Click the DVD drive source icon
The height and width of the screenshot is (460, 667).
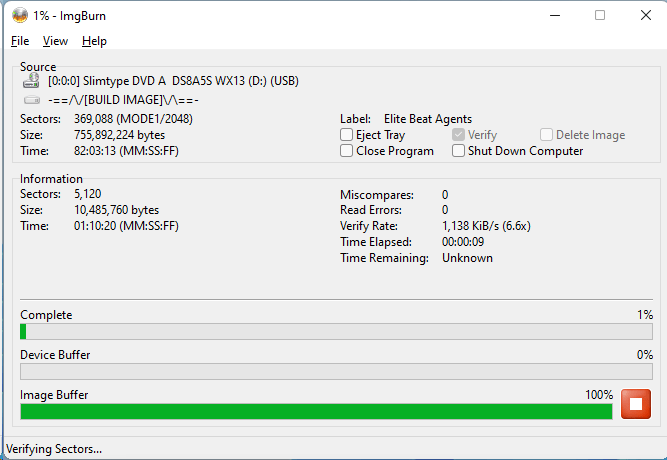coord(31,80)
